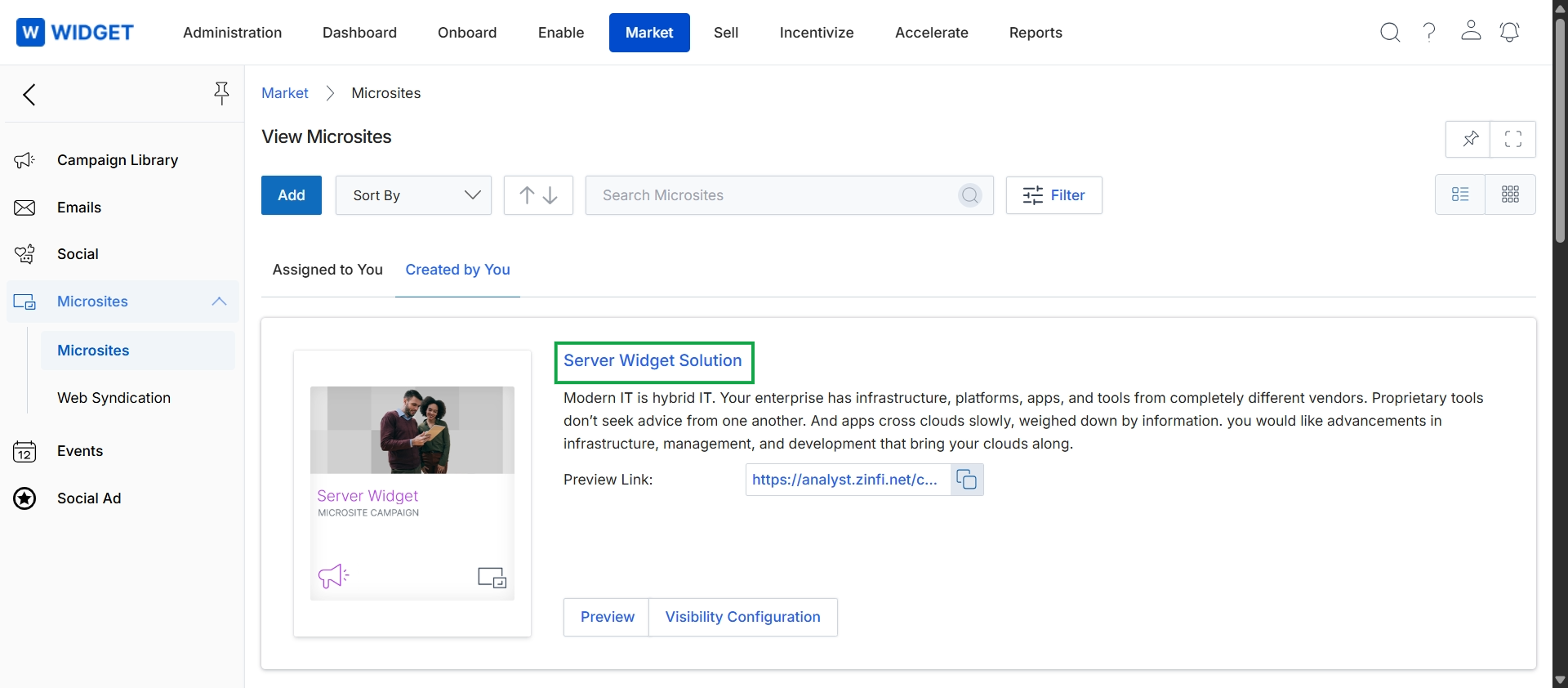The image size is (1568, 688).
Task: Click Market breadcrumb link
Action: click(x=285, y=93)
